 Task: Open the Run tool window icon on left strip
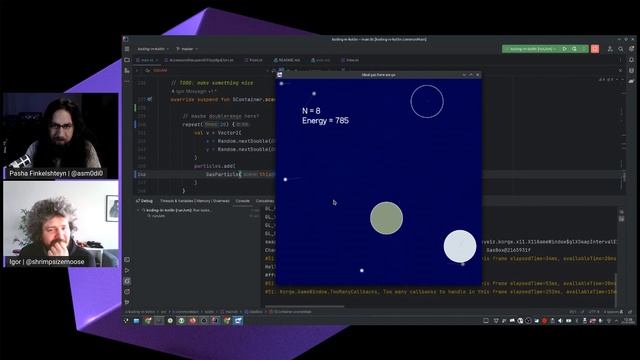pyautogui.click(x=127, y=270)
